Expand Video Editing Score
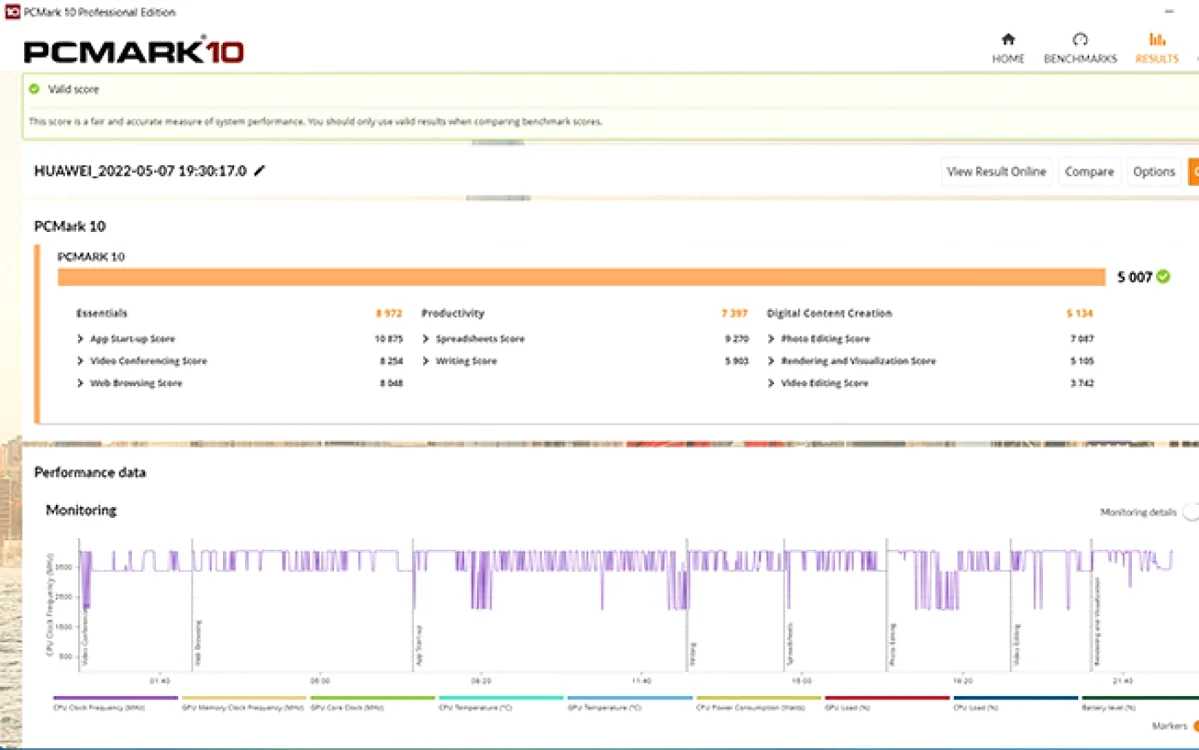 [x=771, y=383]
